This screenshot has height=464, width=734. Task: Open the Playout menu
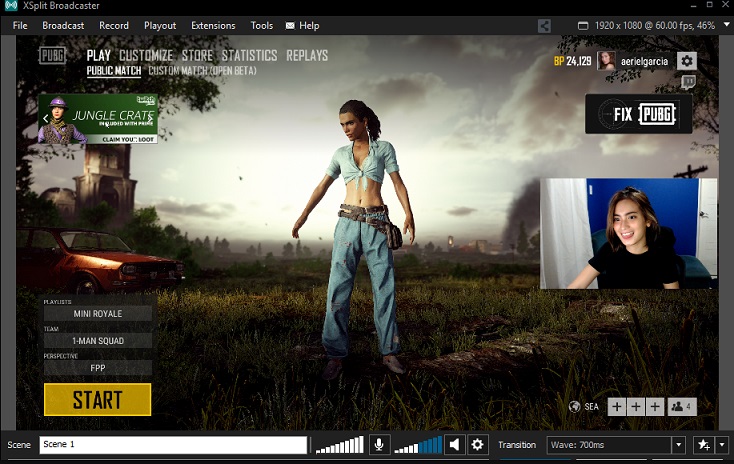[x=160, y=26]
